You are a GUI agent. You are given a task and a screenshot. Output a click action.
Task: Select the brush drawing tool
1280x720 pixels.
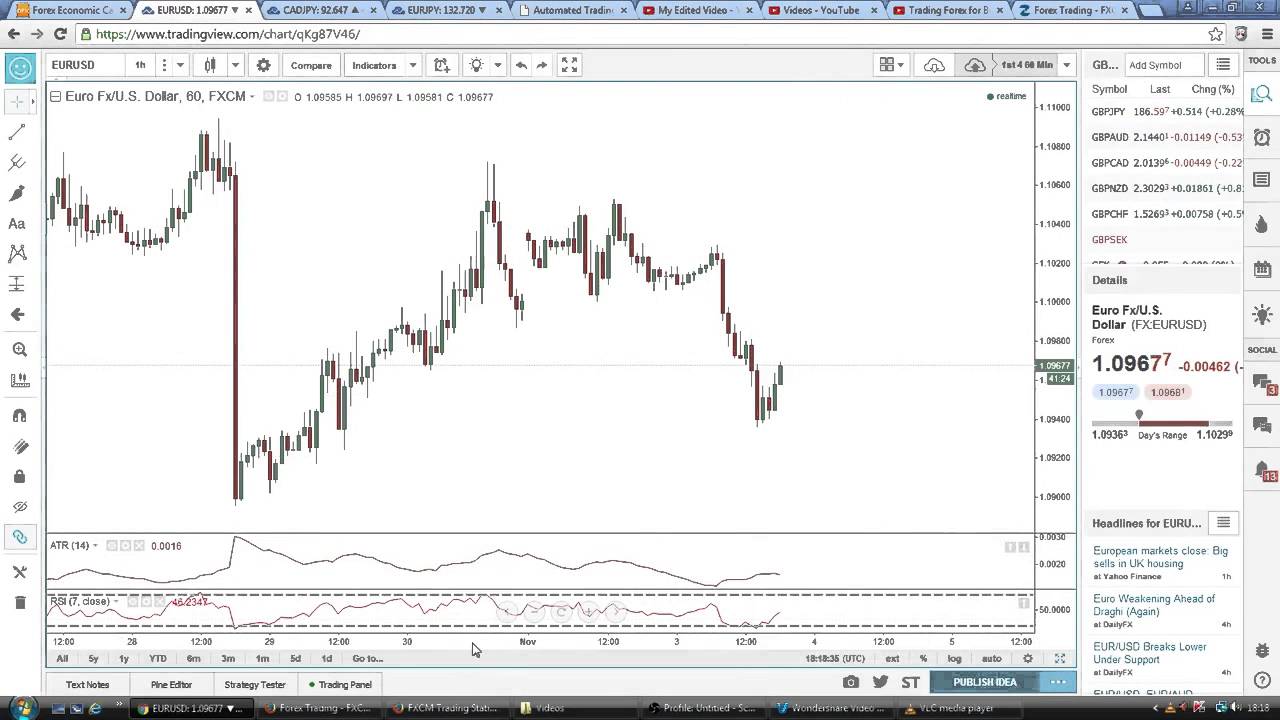click(x=18, y=193)
